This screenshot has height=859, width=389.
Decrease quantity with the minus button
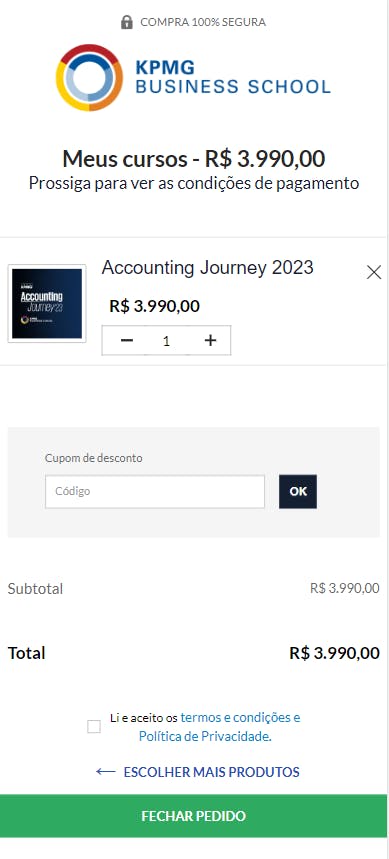[x=127, y=341]
